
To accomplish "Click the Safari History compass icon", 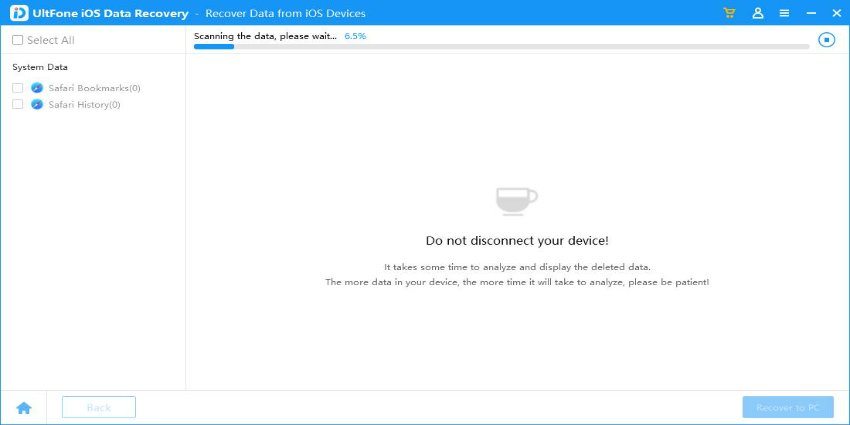I will tap(37, 104).
